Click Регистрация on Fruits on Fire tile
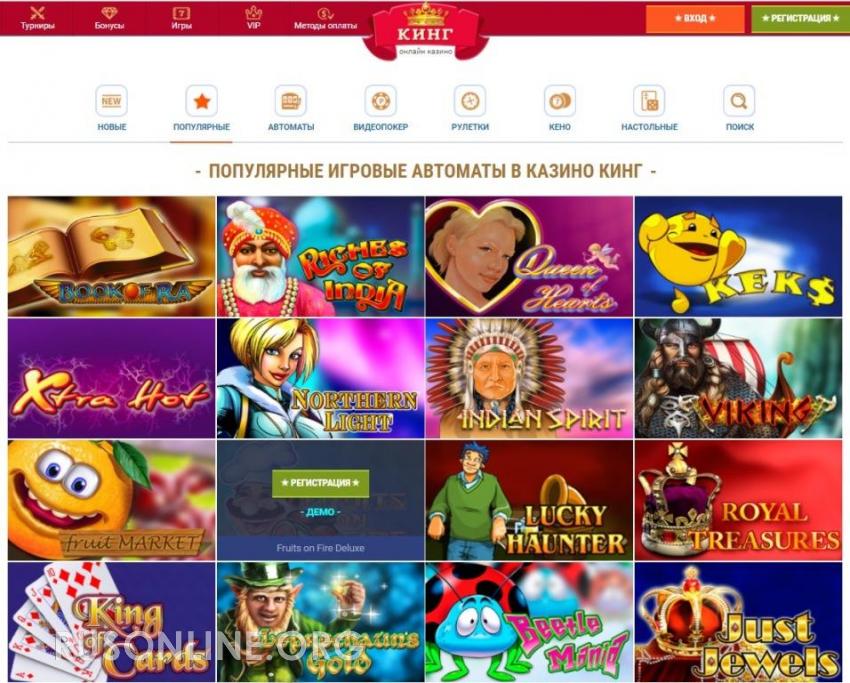This screenshot has height=683, width=850. 320,482
